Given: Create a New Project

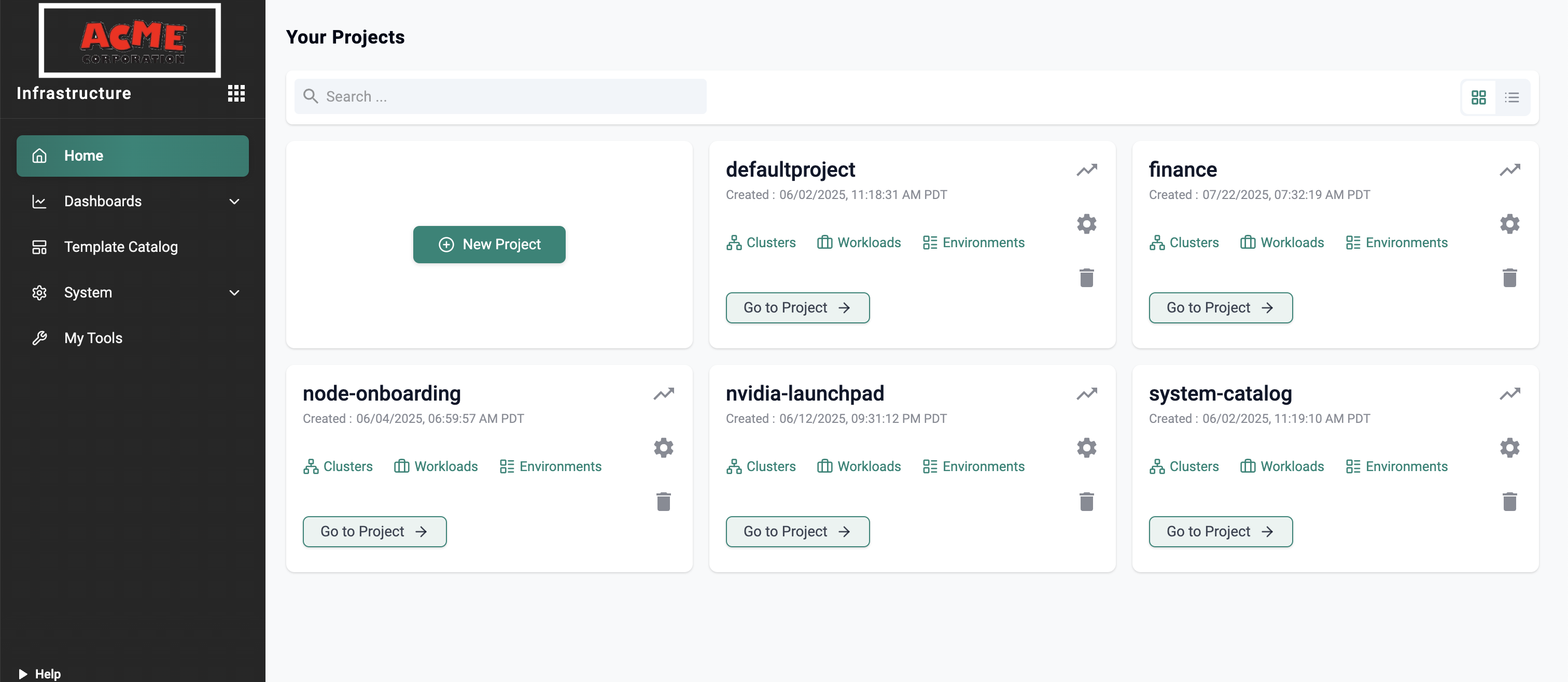Looking at the screenshot, I should coord(489,245).
